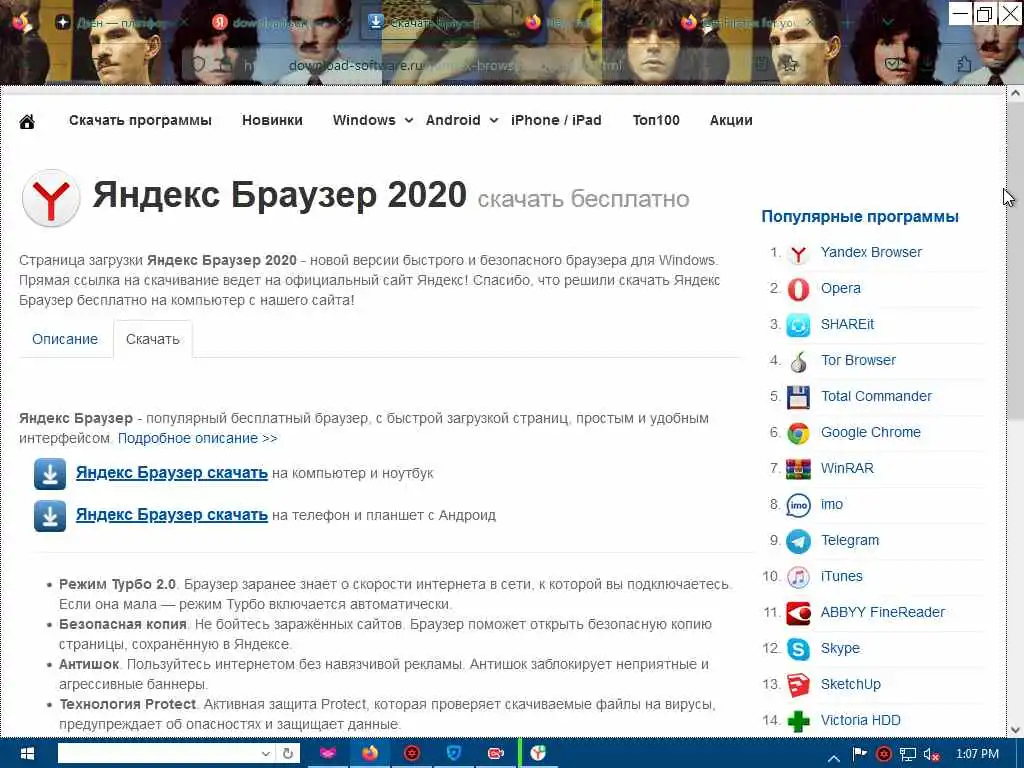Open the Google Chrome text link
The width and height of the screenshot is (1024, 768).
point(871,432)
